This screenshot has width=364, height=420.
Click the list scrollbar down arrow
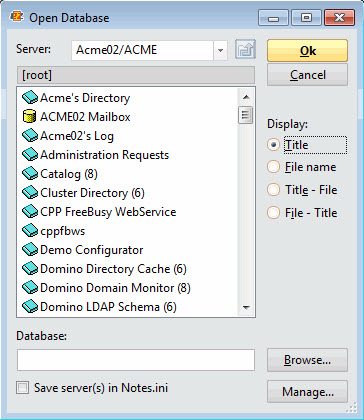[246, 307]
